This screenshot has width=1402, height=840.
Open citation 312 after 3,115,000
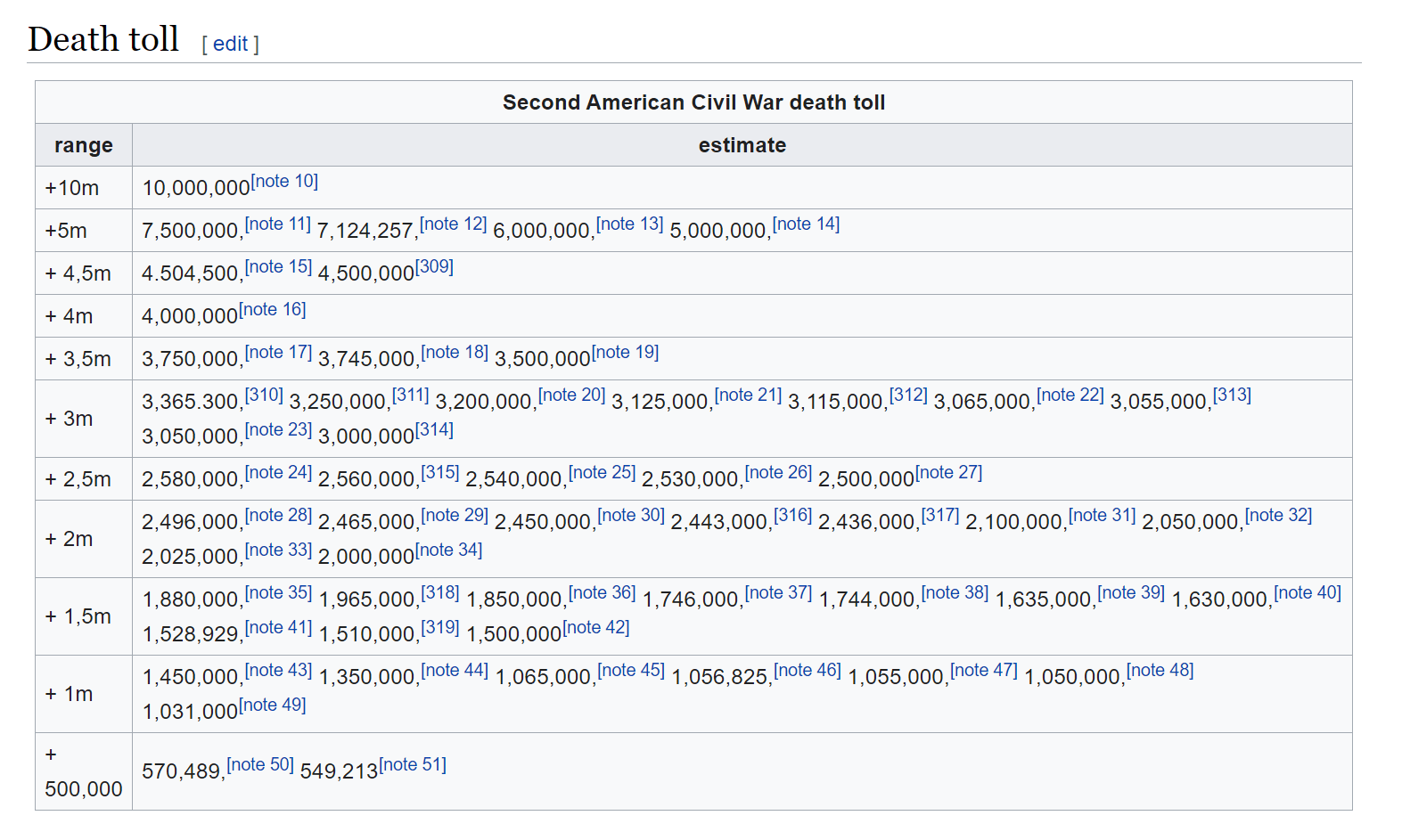908,395
